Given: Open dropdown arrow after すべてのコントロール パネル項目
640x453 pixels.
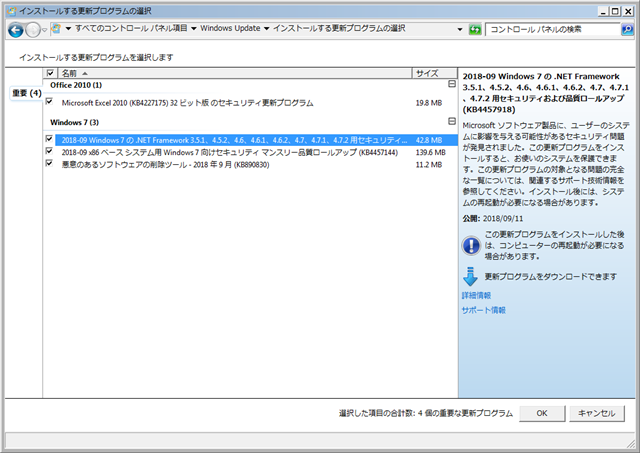Looking at the screenshot, I should click(x=193, y=29).
